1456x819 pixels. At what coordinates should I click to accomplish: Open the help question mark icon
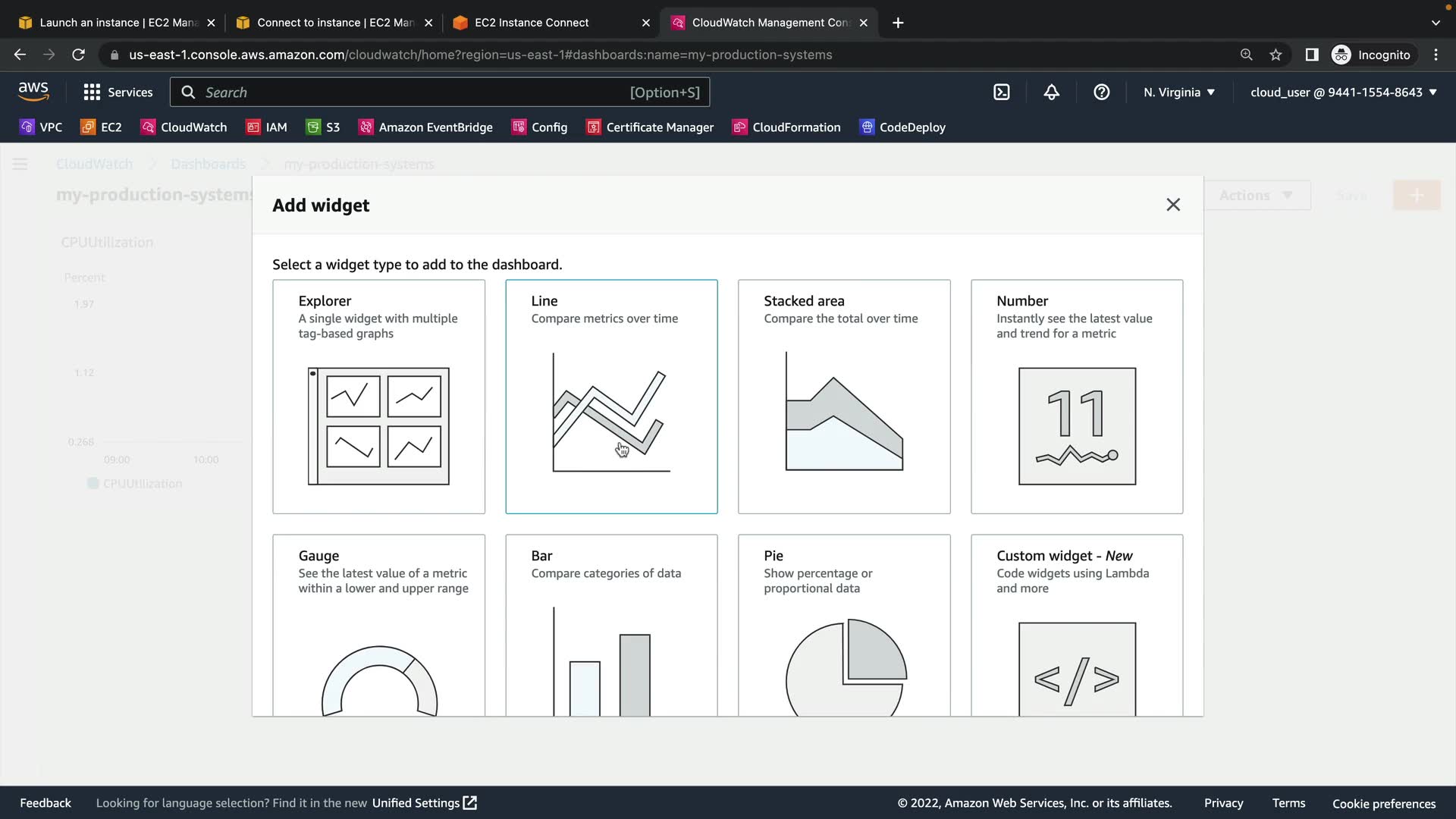[1101, 93]
